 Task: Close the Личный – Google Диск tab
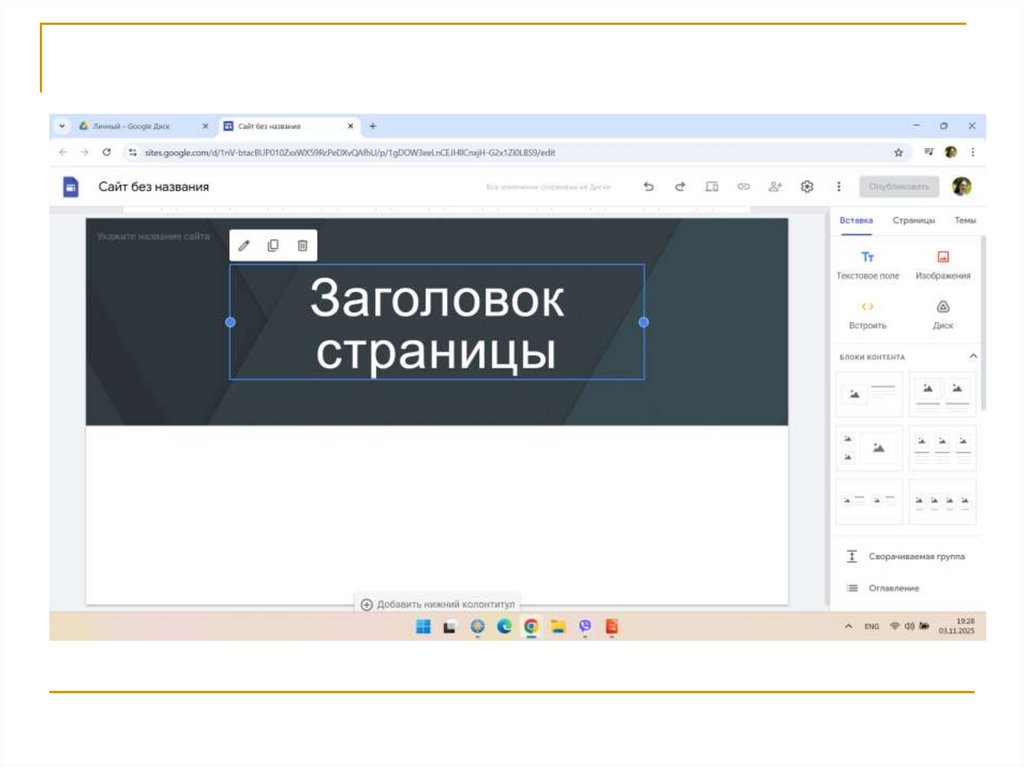[205, 126]
